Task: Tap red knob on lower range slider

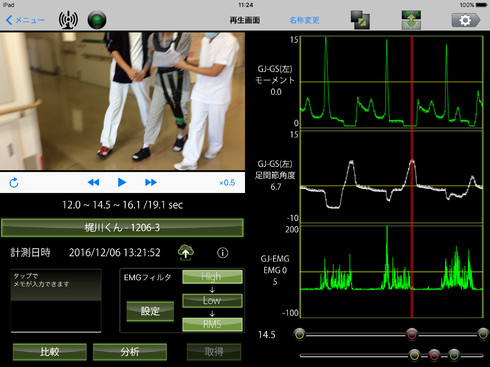Action: (x=434, y=355)
